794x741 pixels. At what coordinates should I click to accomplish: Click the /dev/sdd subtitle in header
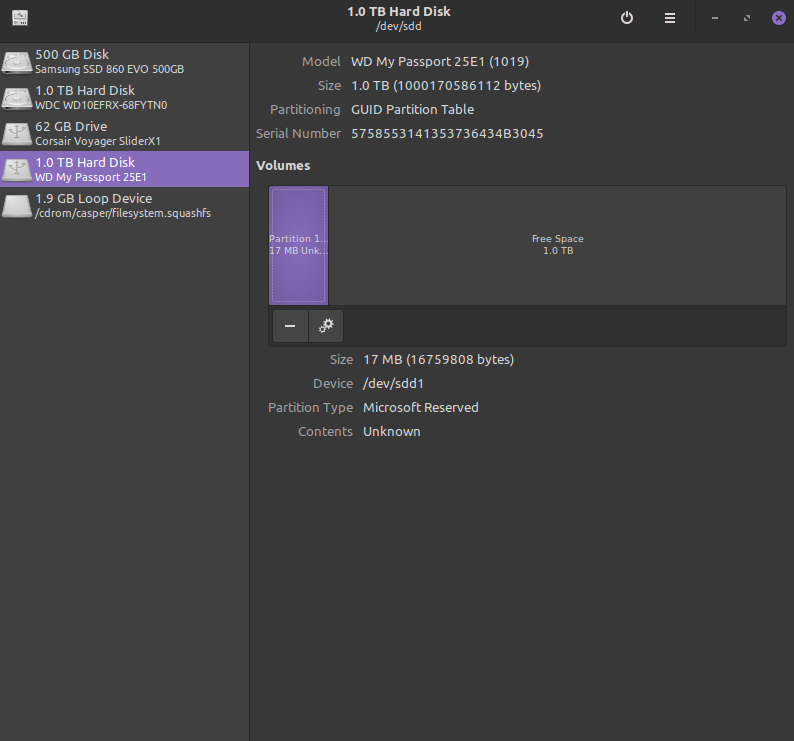tap(399, 26)
